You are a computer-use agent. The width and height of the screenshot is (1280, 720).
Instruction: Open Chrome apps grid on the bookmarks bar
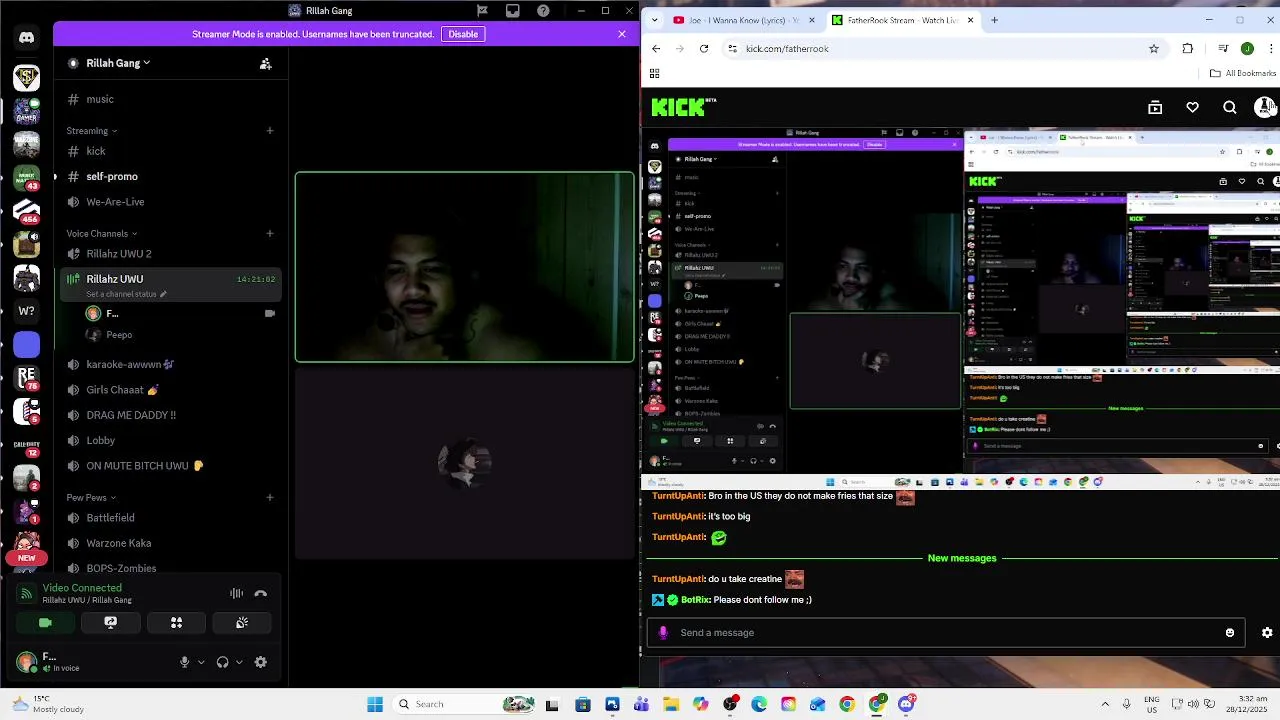tap(655, 73)
